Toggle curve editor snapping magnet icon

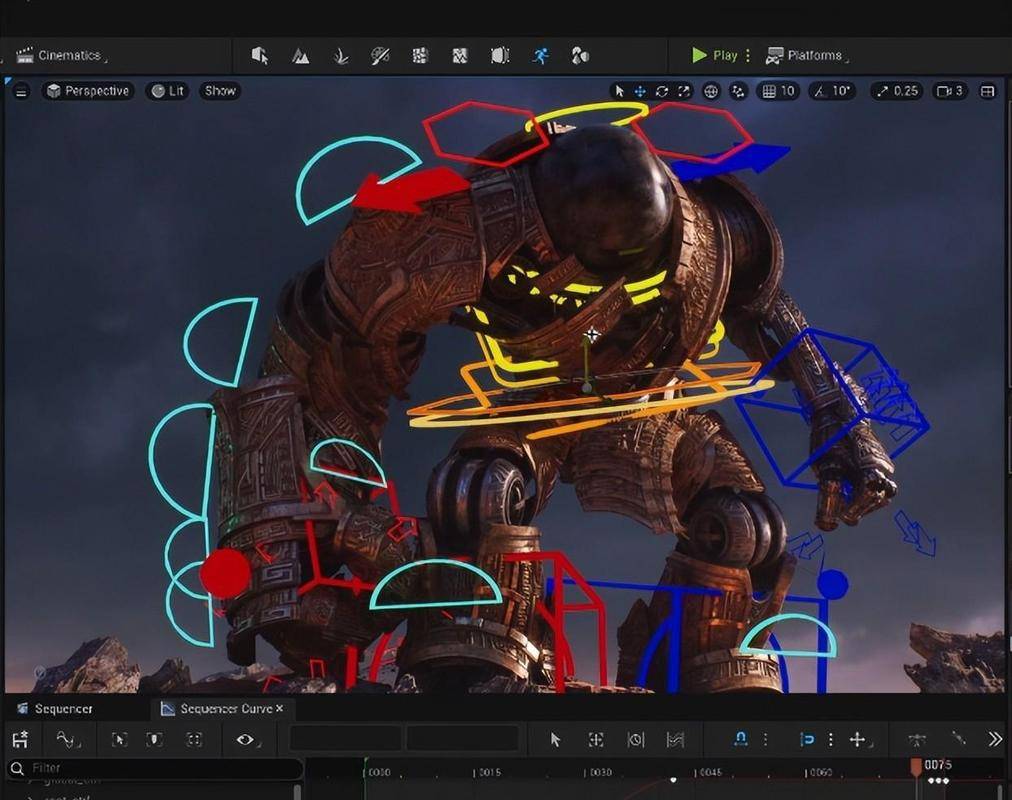click(741, 739)
